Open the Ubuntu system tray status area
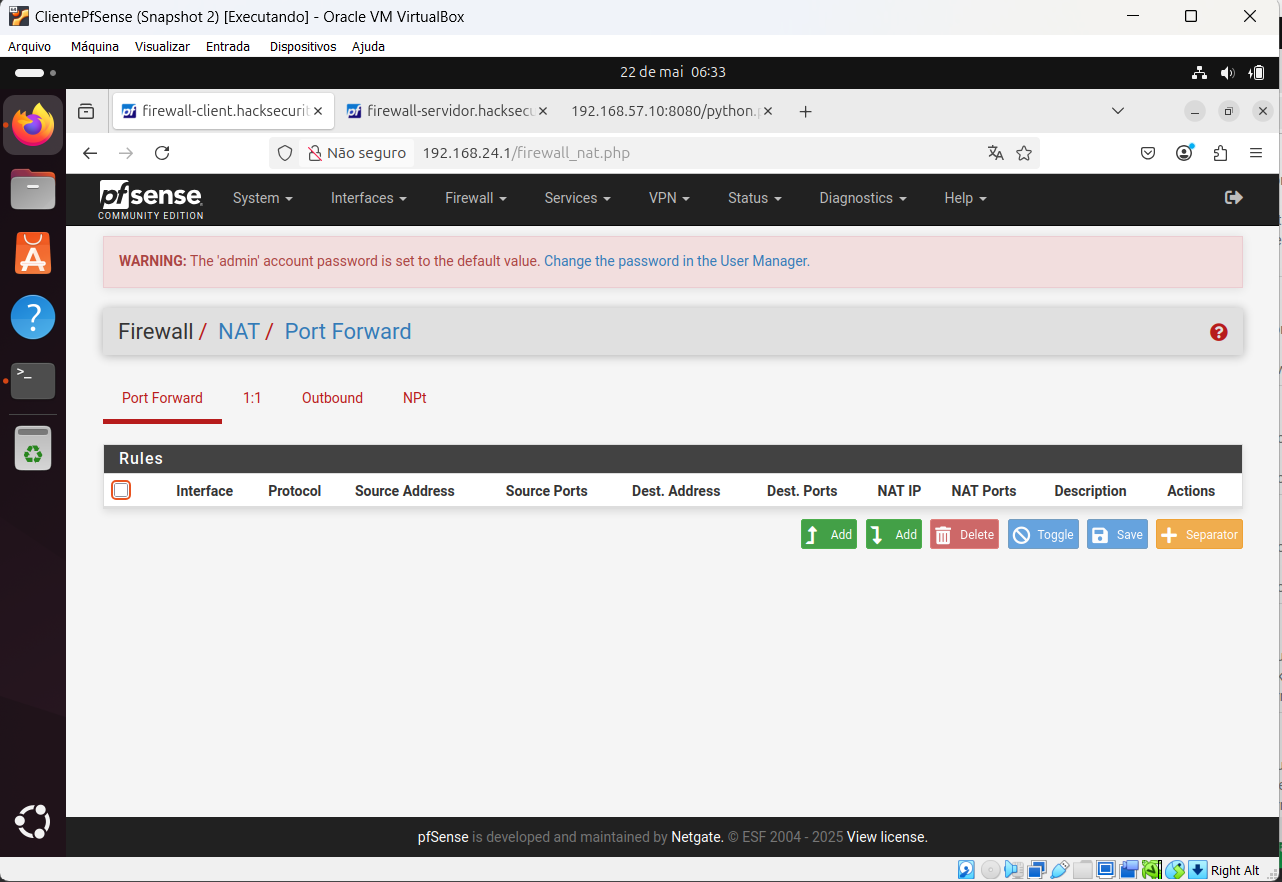Screen dimensions: 1282x882 pos(1228,72)
